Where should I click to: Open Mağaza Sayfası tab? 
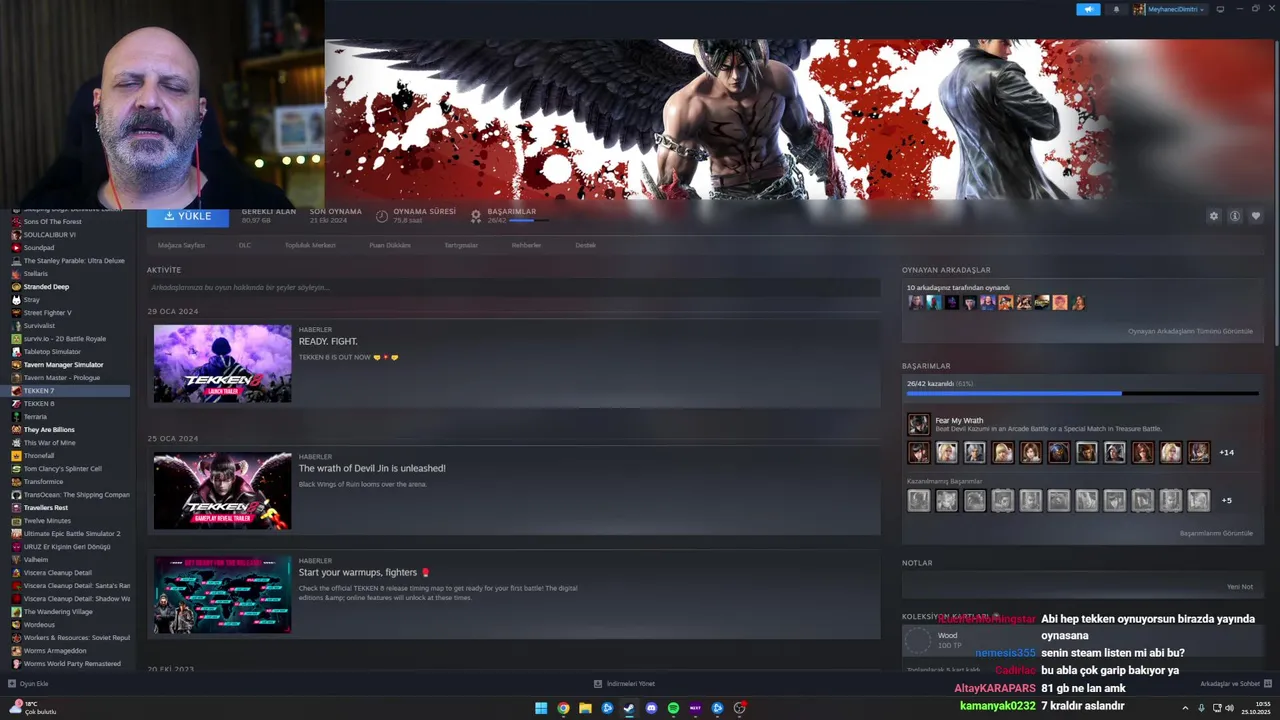pyautogui.click(x=181, y=245)
